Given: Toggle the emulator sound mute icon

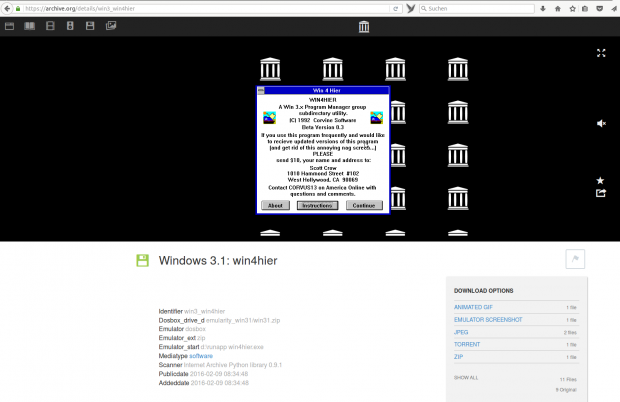Looking at the screenshot, I should tap(601, 123).
